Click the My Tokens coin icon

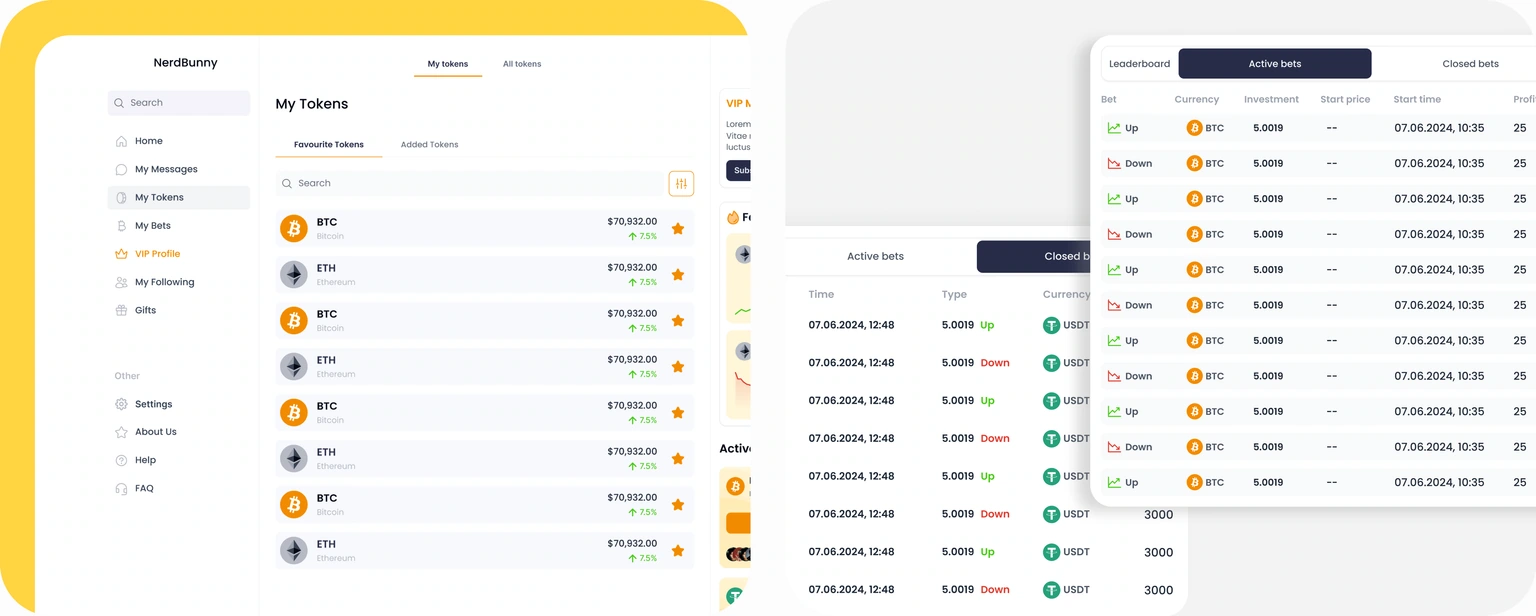[x=121, y=197]
